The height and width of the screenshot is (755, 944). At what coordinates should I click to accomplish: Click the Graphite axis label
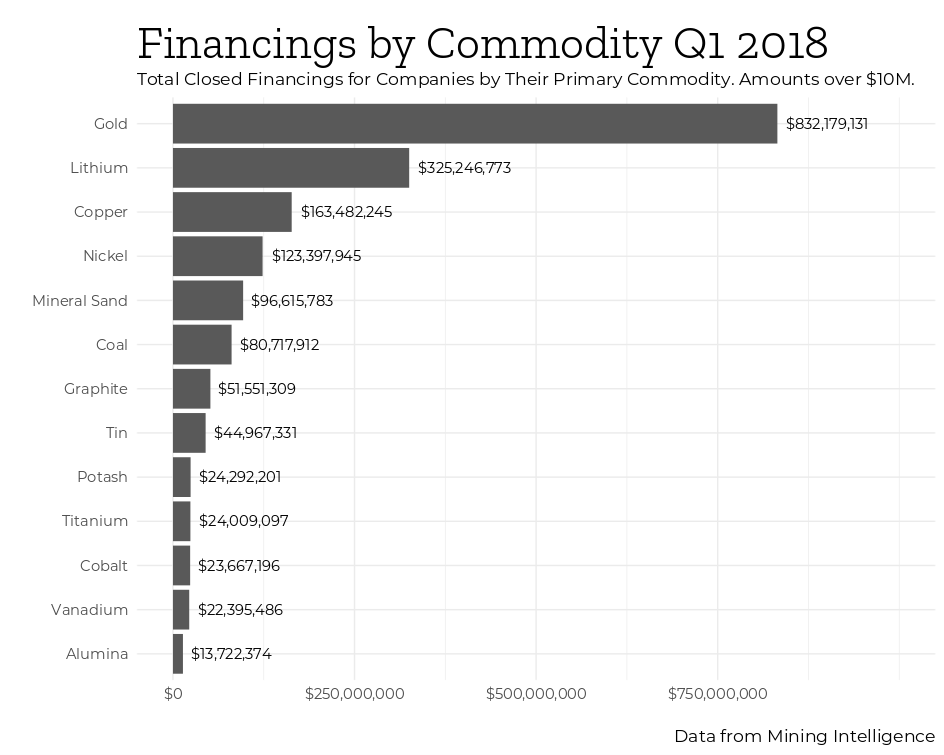click(96, 389)
